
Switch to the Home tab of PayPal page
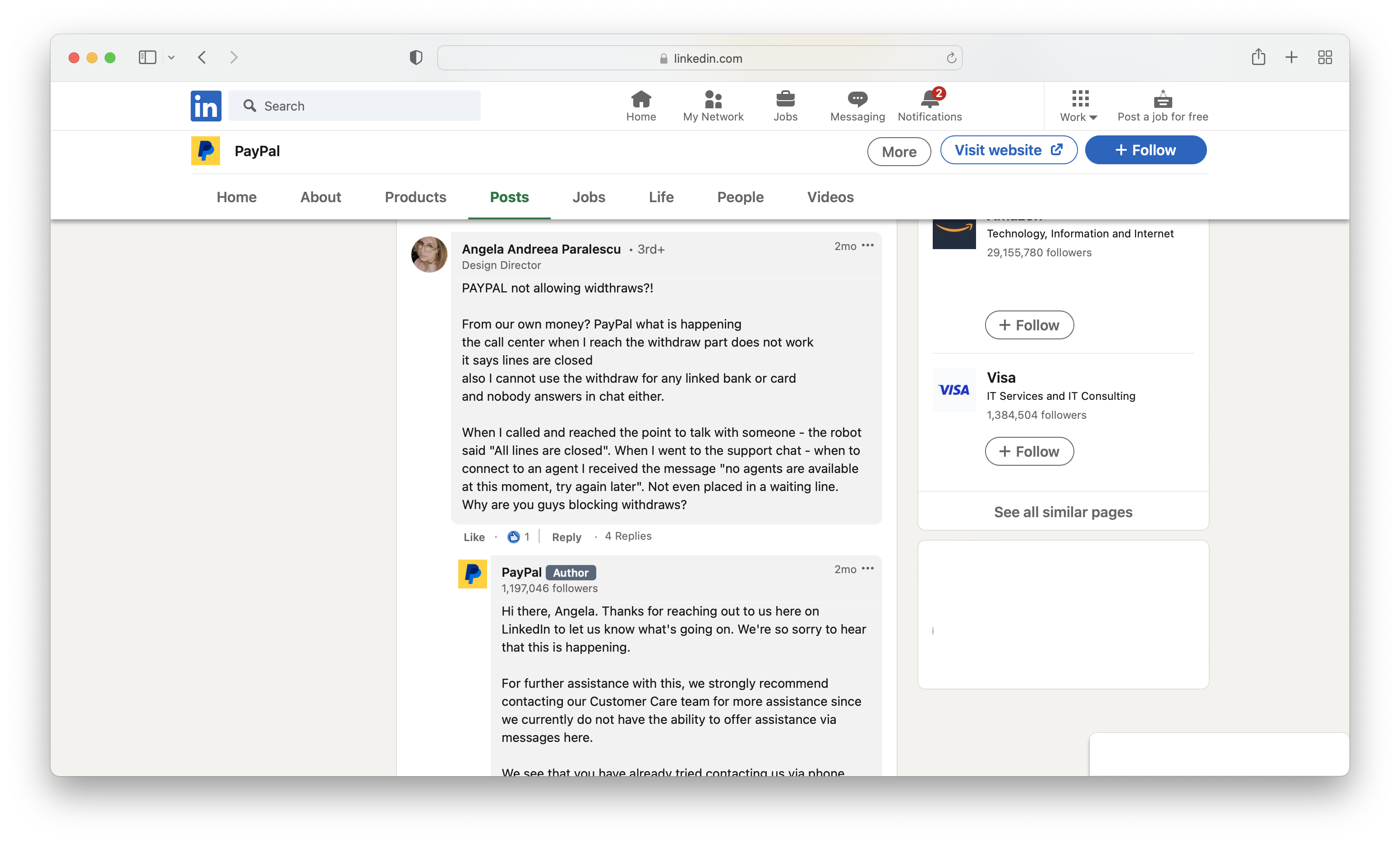tap(236, 197)
